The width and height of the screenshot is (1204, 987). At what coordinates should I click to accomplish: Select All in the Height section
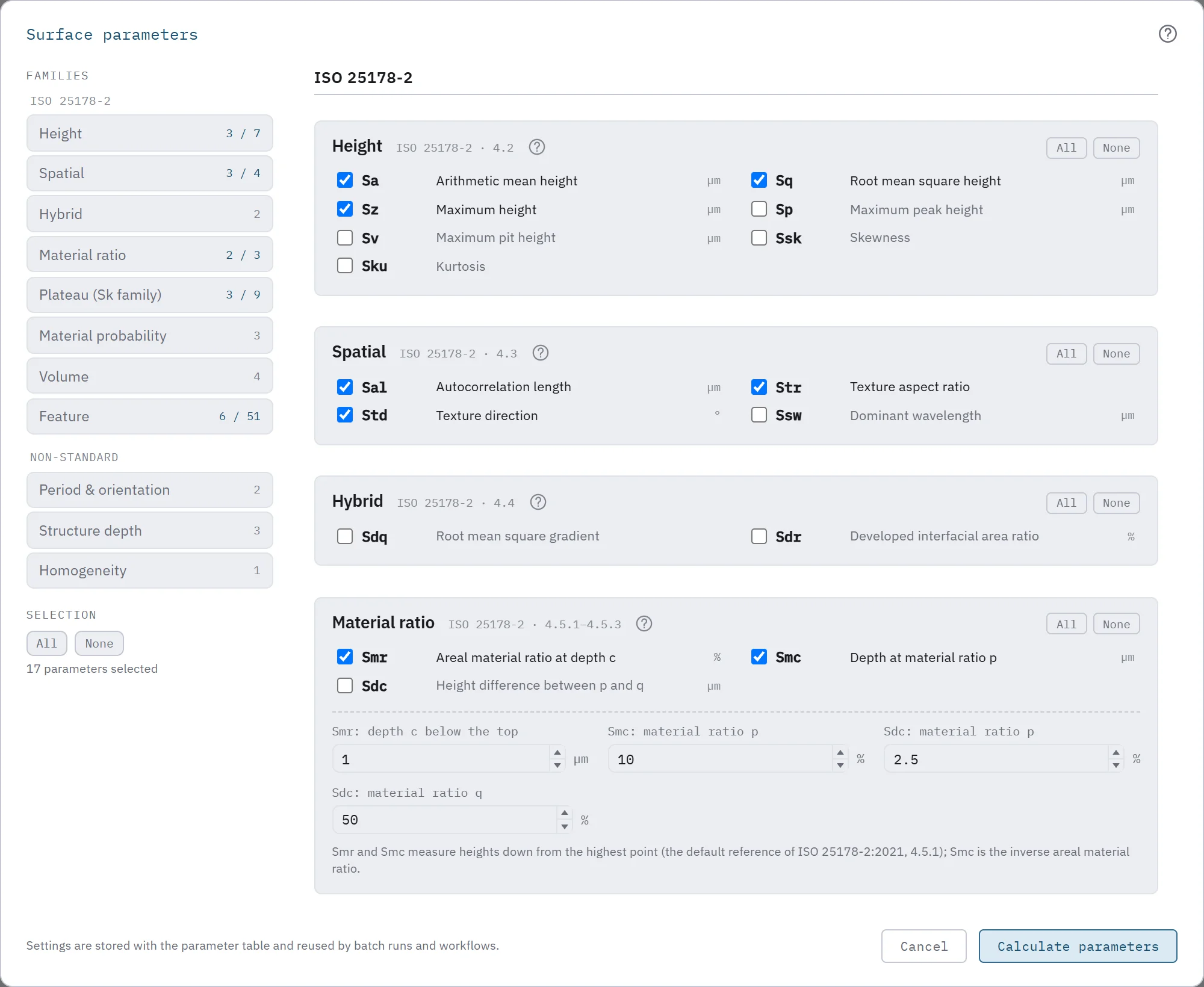[1066, 147]
